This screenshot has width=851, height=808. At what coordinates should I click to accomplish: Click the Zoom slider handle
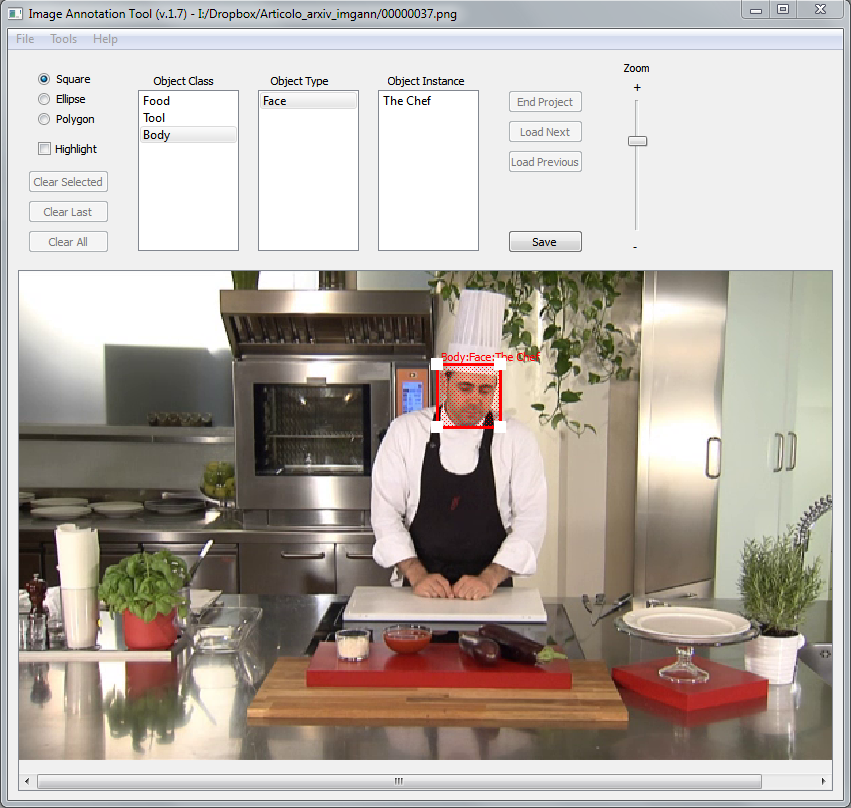(637, 141)
